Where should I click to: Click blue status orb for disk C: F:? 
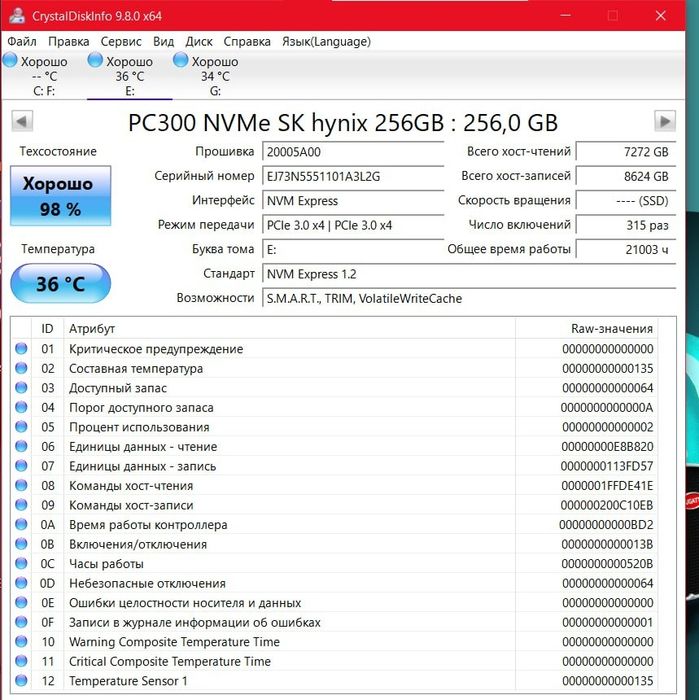pyautogui.click(x=10, y=60)
